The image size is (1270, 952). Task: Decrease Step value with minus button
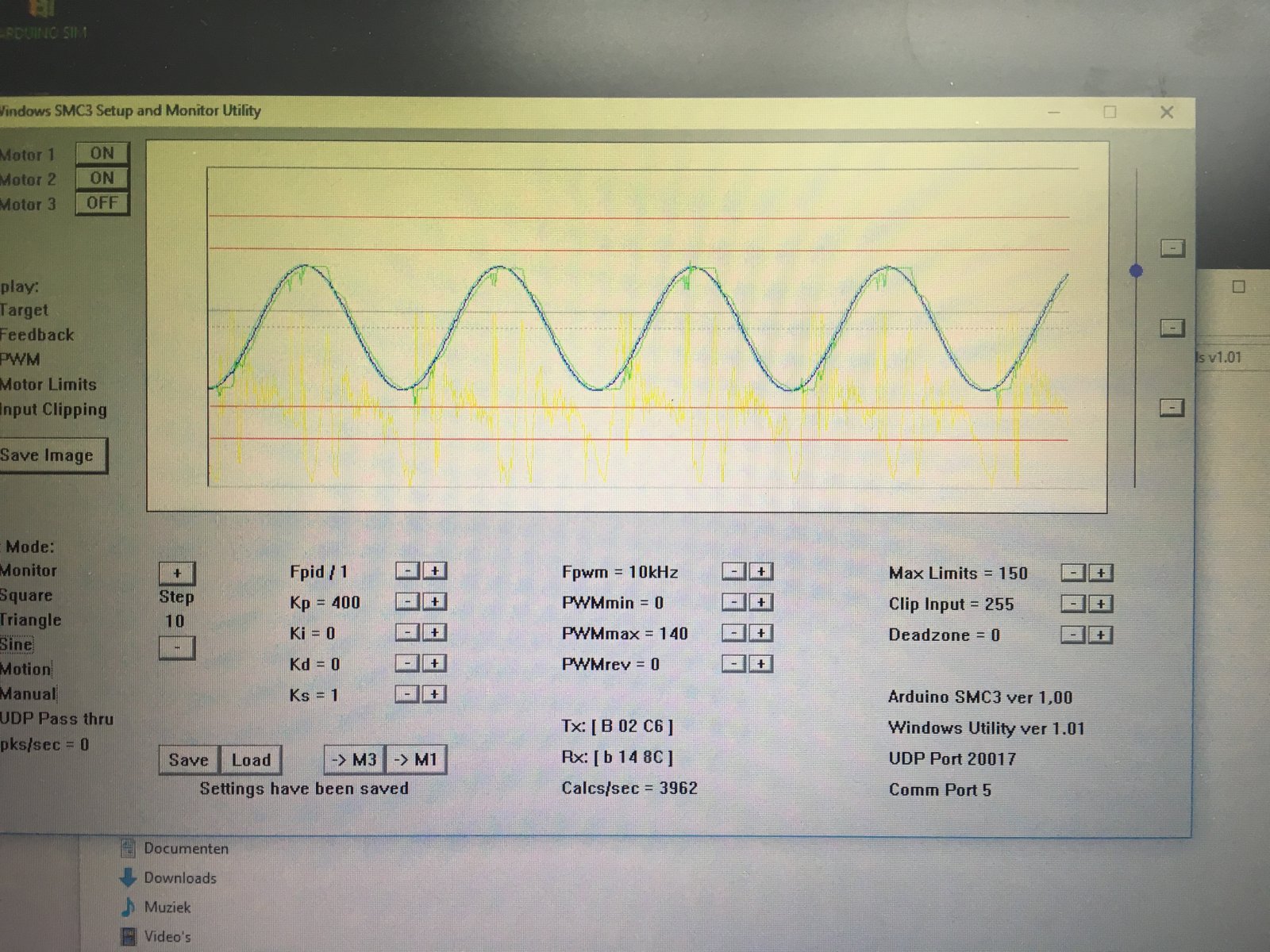coord(177,648)
